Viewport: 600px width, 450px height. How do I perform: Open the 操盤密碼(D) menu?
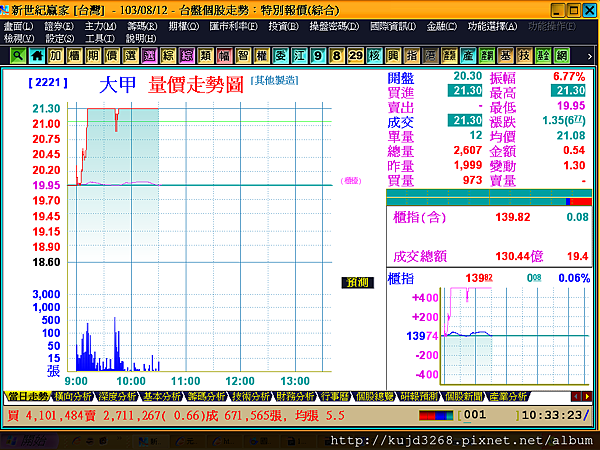coord(334,26)
